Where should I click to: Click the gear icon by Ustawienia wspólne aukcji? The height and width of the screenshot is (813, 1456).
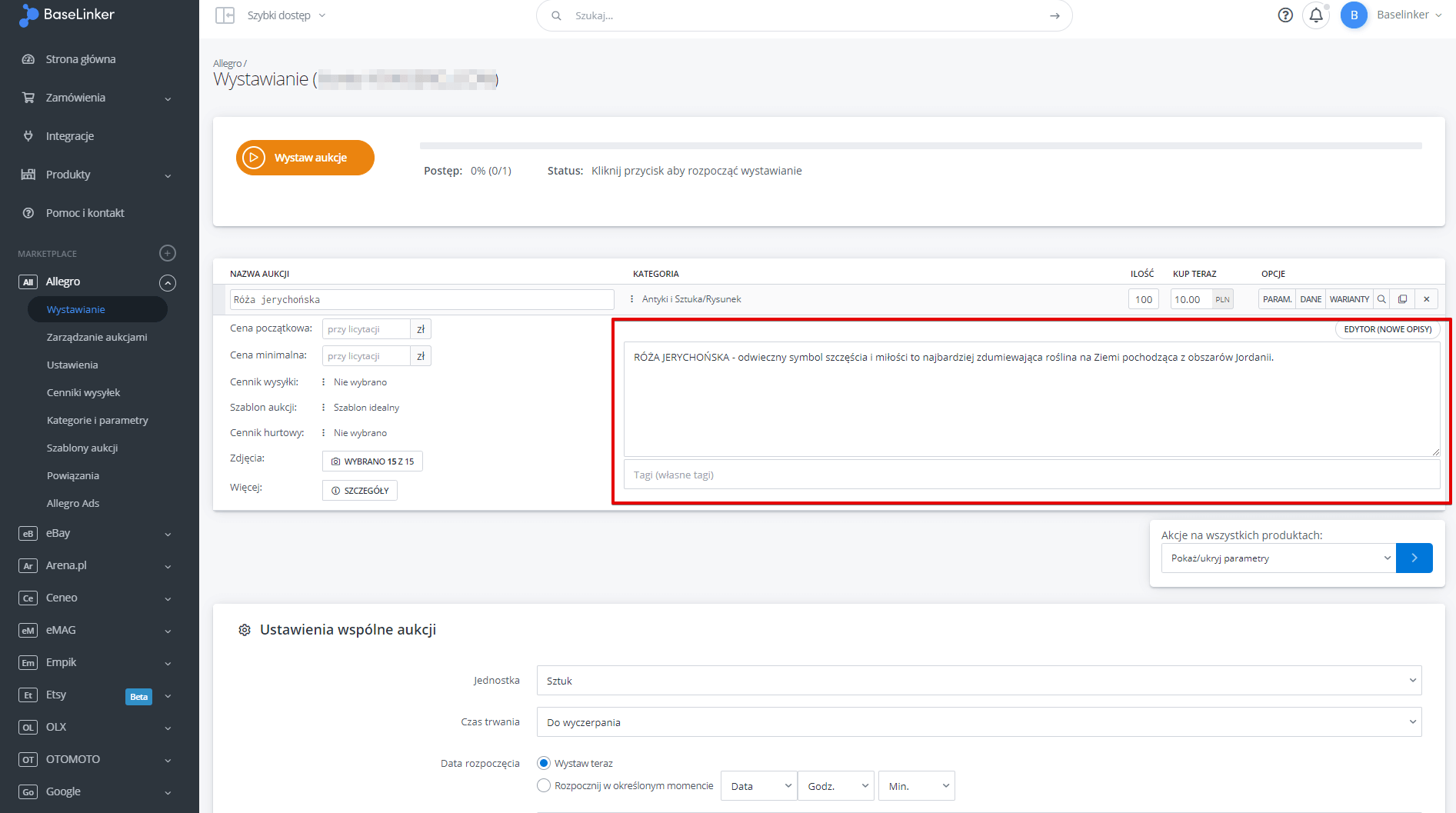coord(245,630)
